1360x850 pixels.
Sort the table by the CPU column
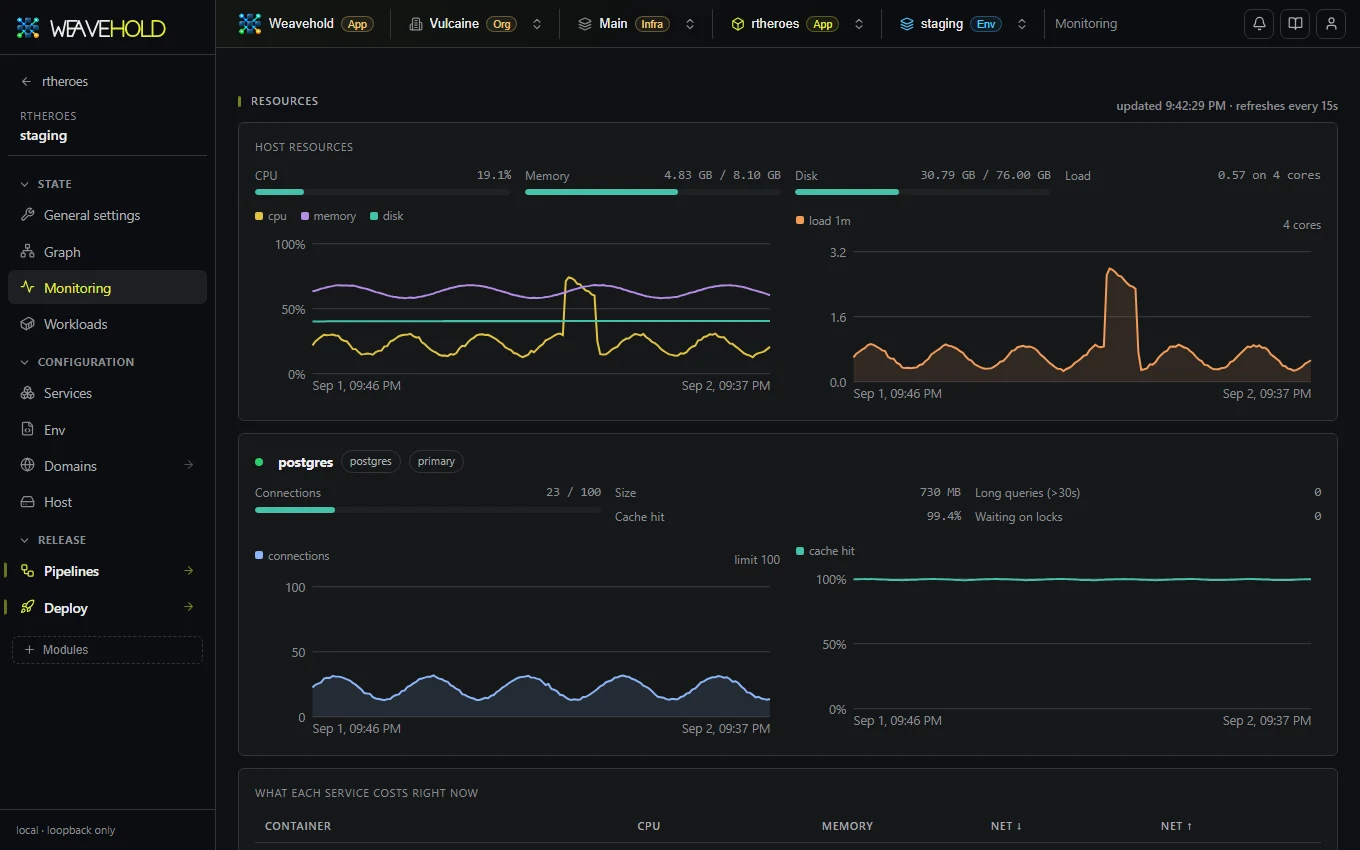point(649,826)
